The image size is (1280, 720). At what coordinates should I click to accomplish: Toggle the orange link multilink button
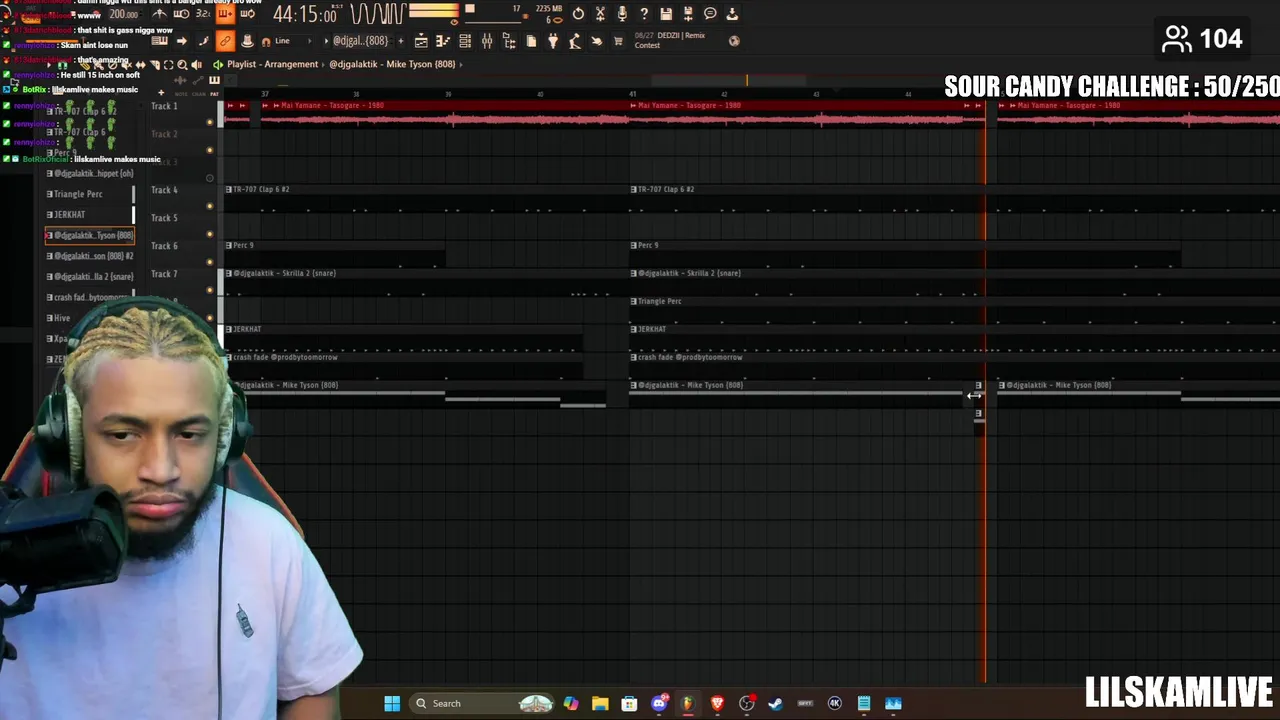coord(225,41)
